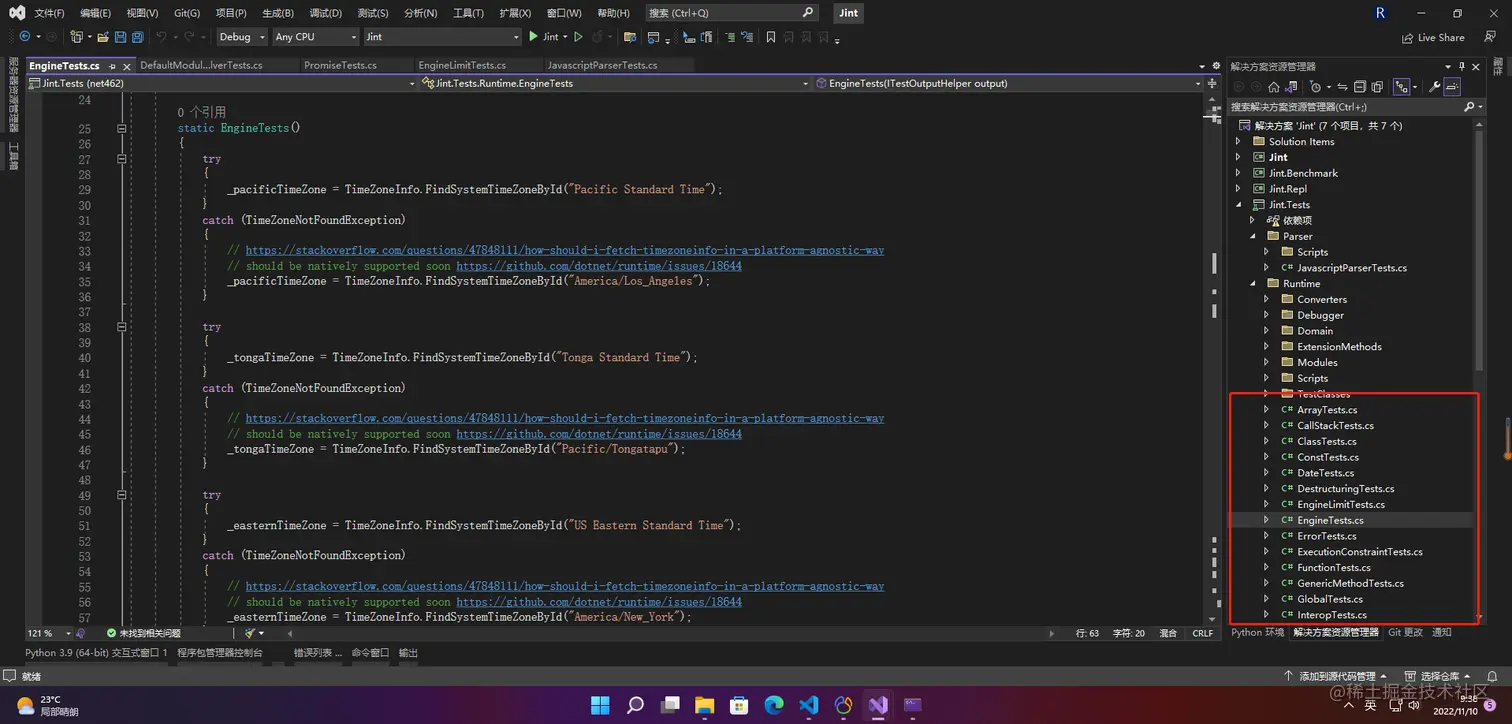Click the open file folder icon
This screenshot has width=1512, height=724.
tap(103, 37)
